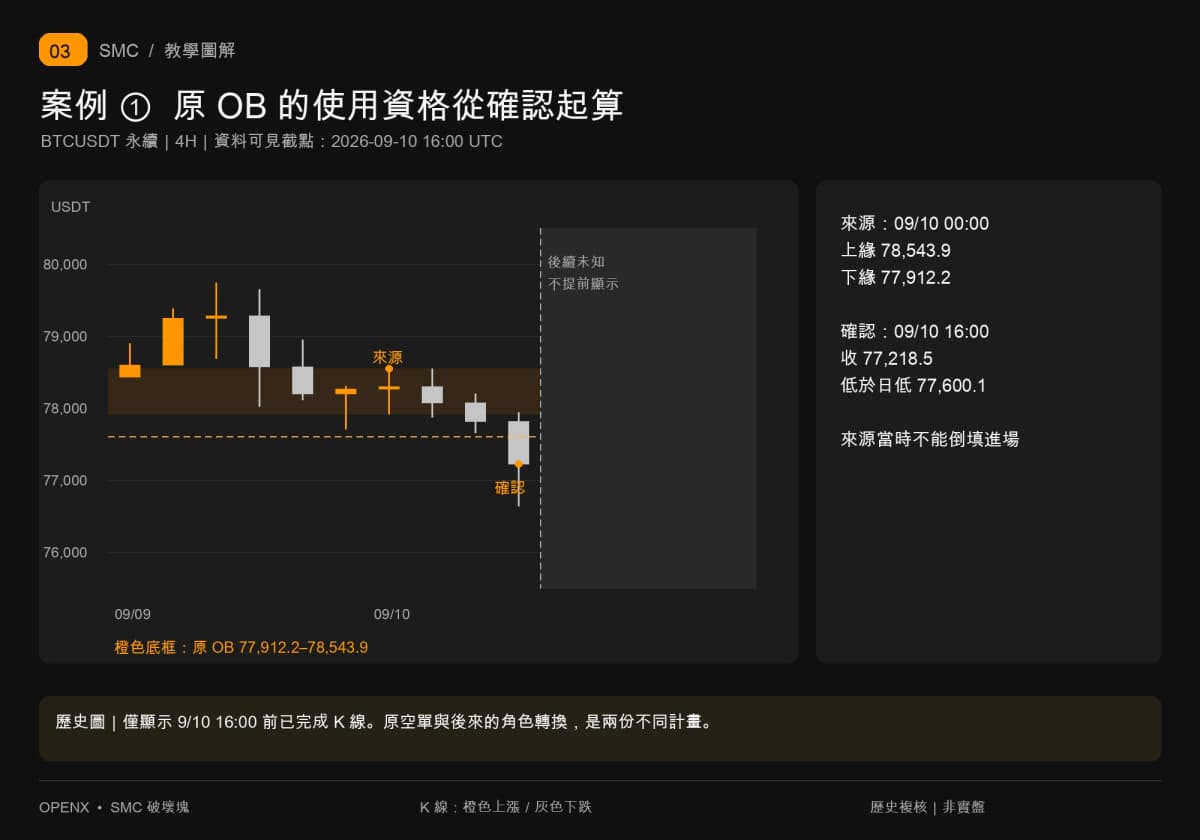Click the orange dot on the 確認 candle
1200x840 pixels.
click(518, 464)
